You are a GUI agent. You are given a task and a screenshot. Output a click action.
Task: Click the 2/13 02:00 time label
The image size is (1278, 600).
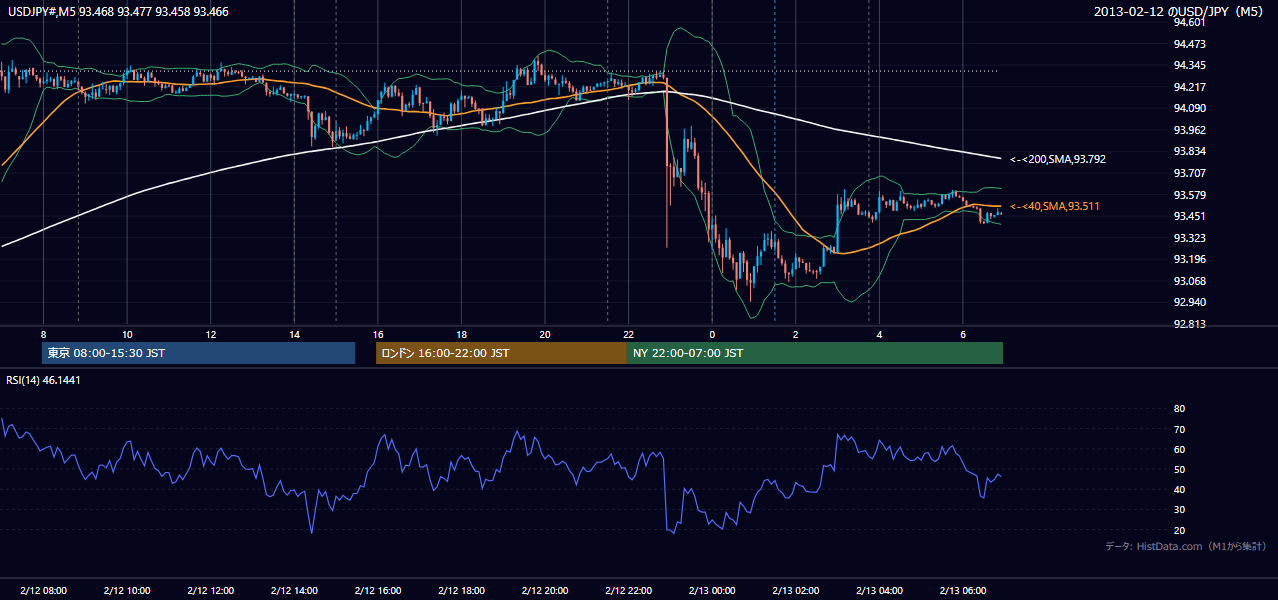(795, 591)
